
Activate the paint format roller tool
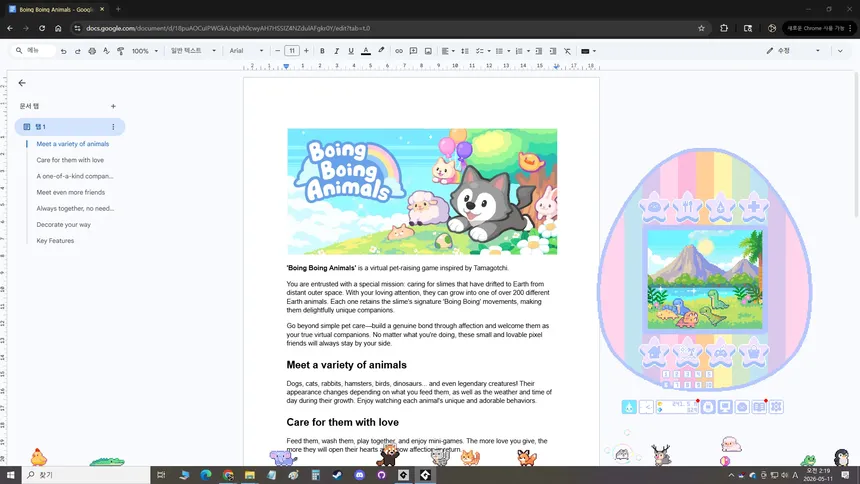121,51
